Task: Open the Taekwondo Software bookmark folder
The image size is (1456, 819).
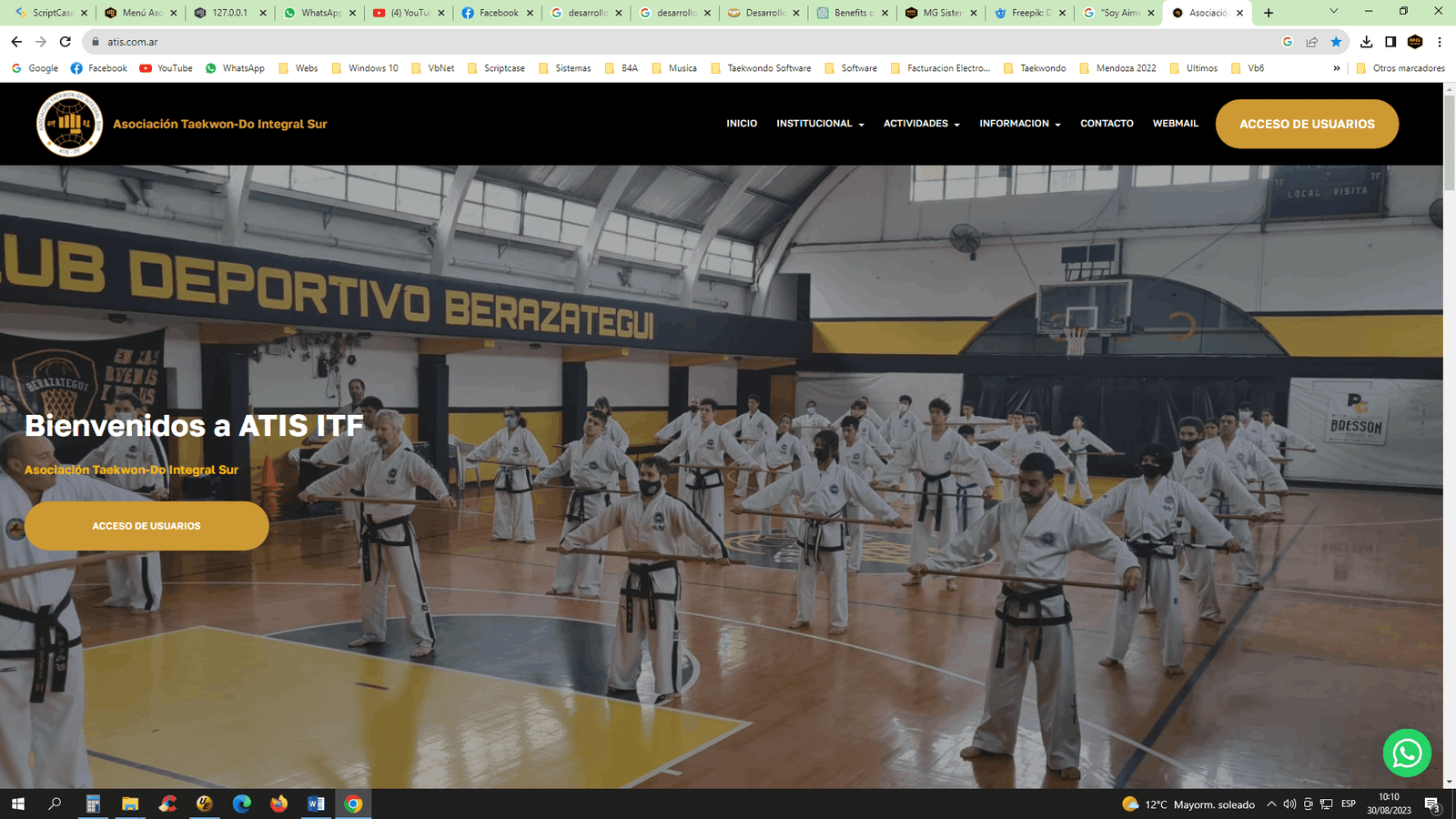Action: click(x=761, y=68)
